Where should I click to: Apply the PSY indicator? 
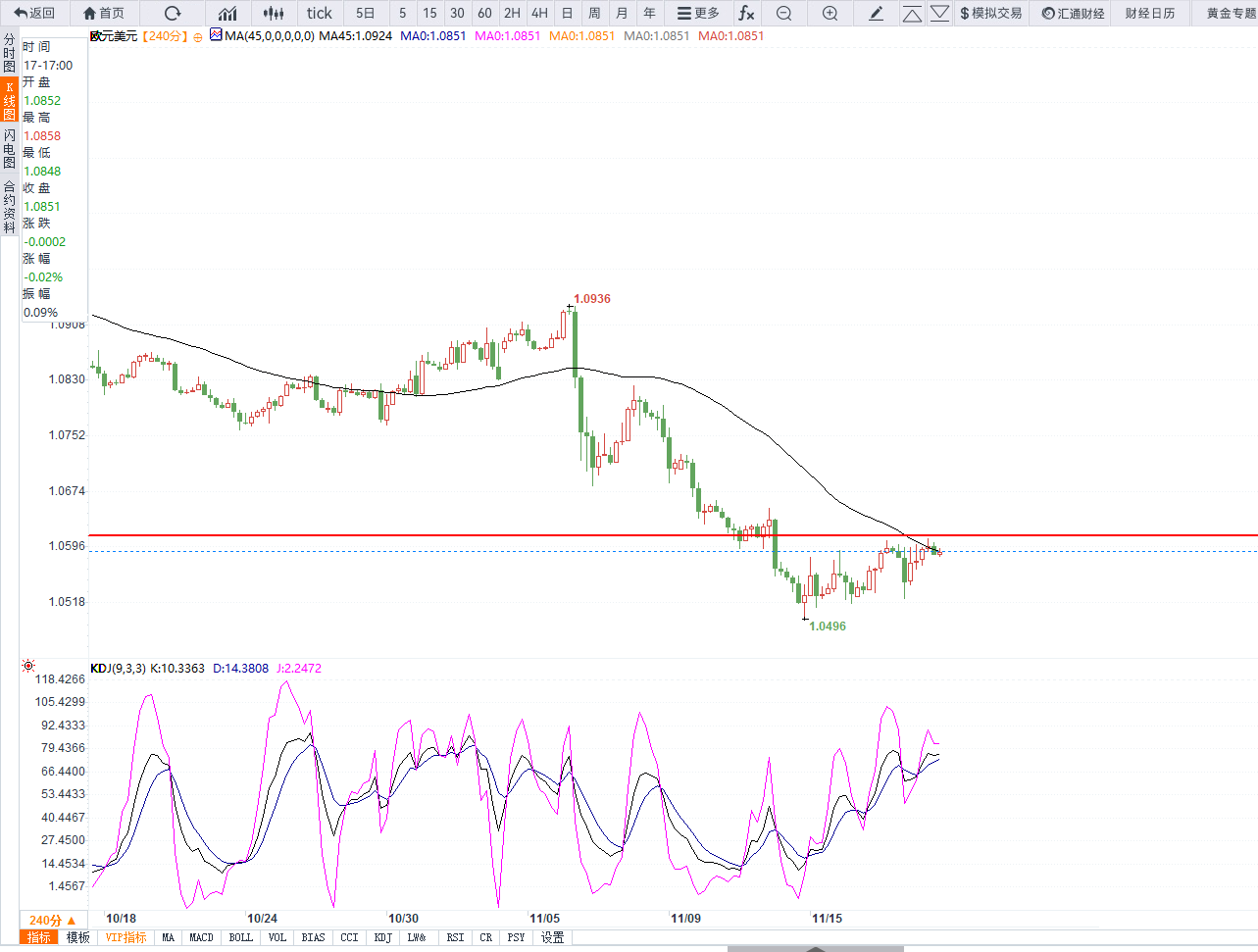(516, 937)
